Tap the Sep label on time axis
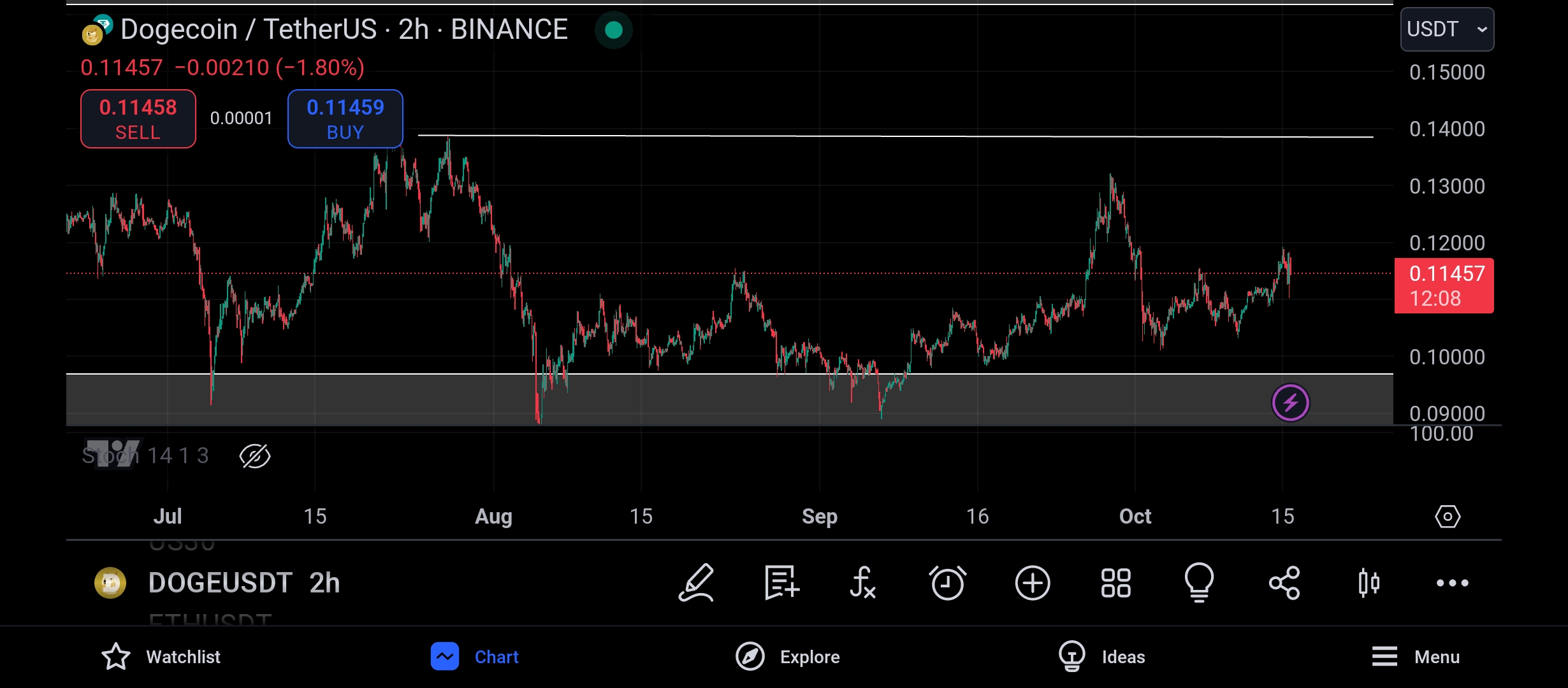 coord(819,516)
